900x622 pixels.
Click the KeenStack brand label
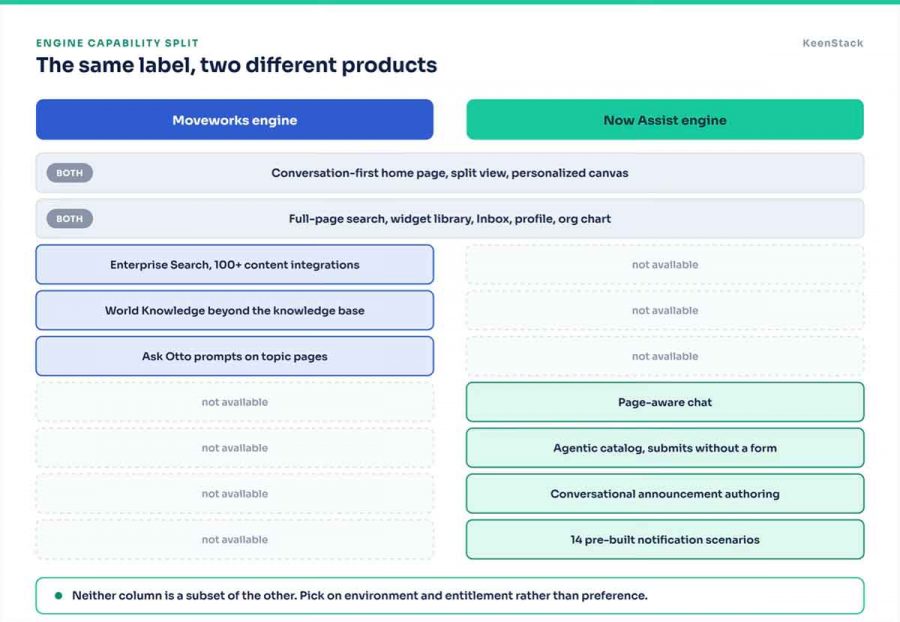pos(832,43)
